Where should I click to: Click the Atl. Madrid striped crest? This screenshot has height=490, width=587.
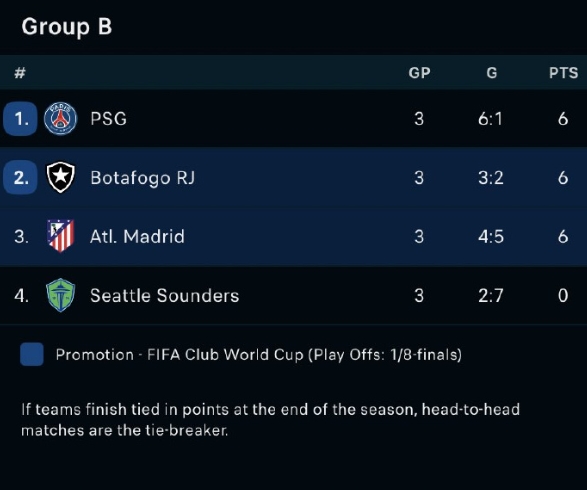point(61,236)
